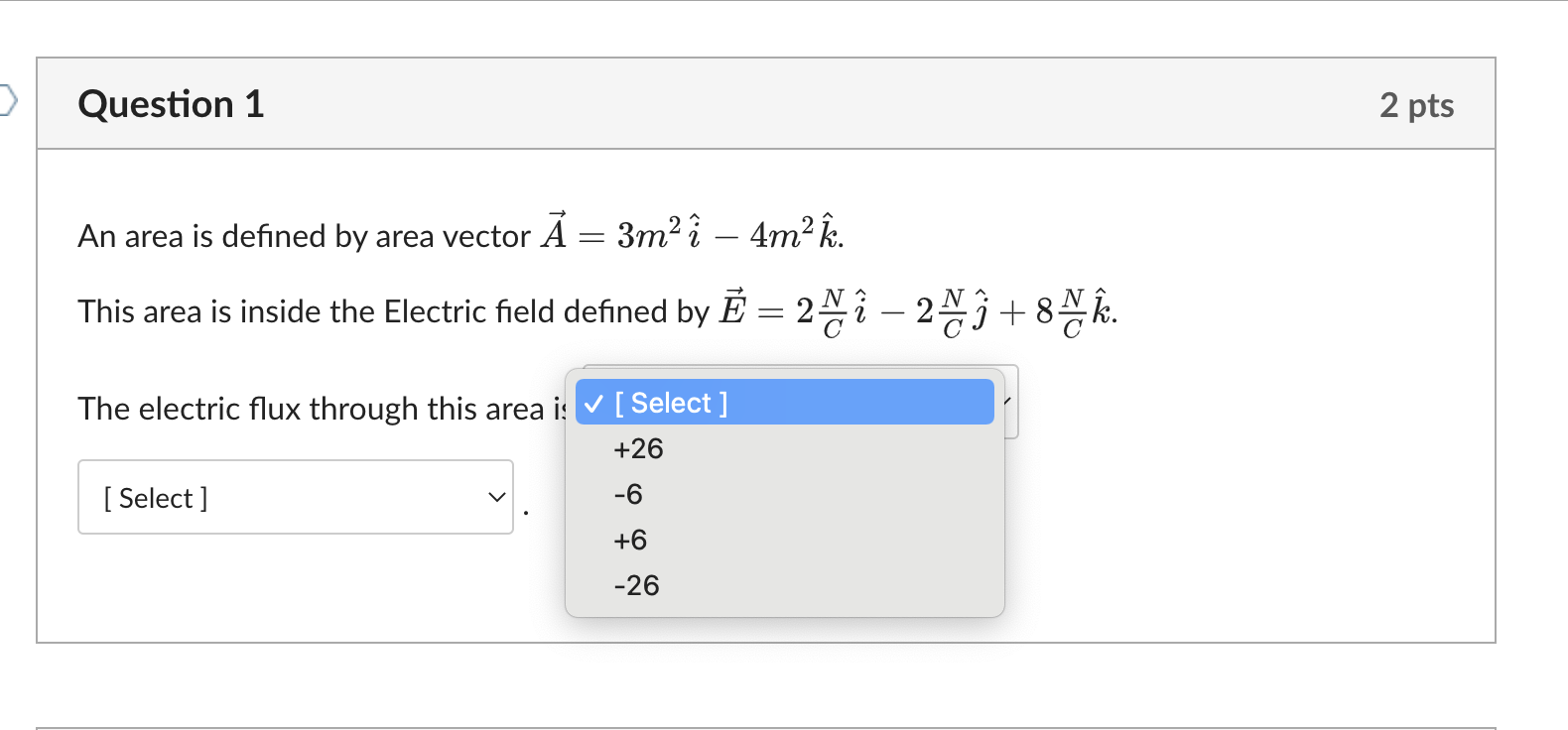Click the gray question header bar
Screen dimensions: 1568x730
click(x=794, y=104)
